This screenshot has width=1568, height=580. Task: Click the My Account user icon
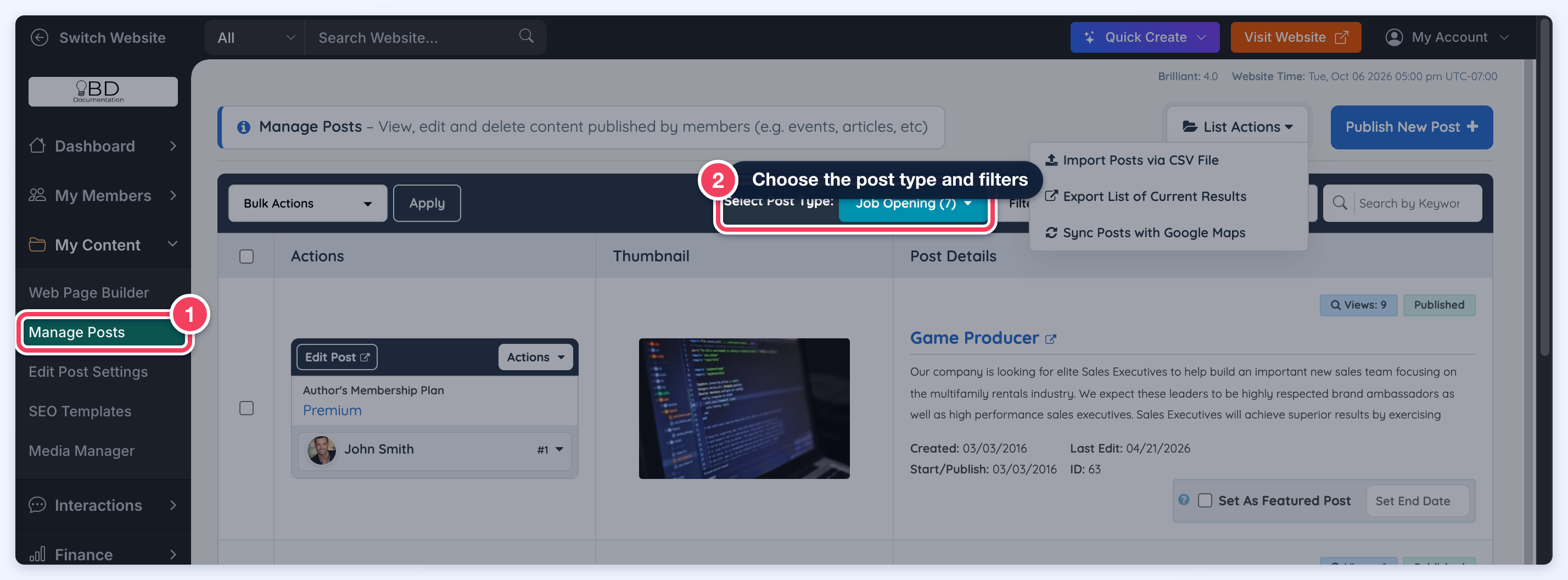click(x=1394, y=37)
